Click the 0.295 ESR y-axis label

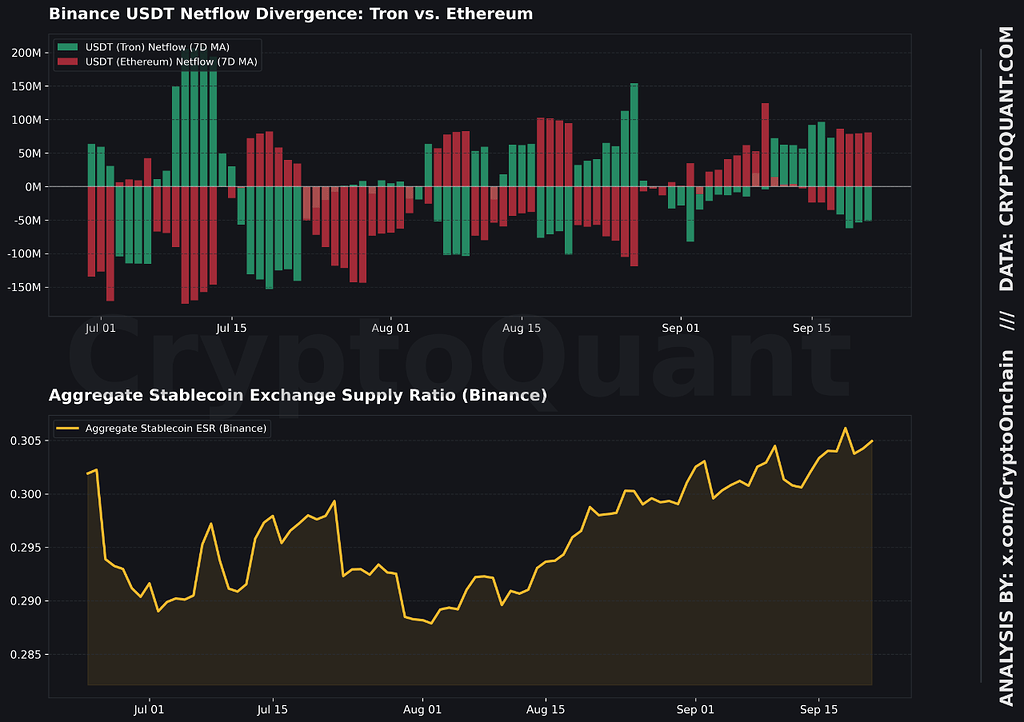[x=25, y=548]
